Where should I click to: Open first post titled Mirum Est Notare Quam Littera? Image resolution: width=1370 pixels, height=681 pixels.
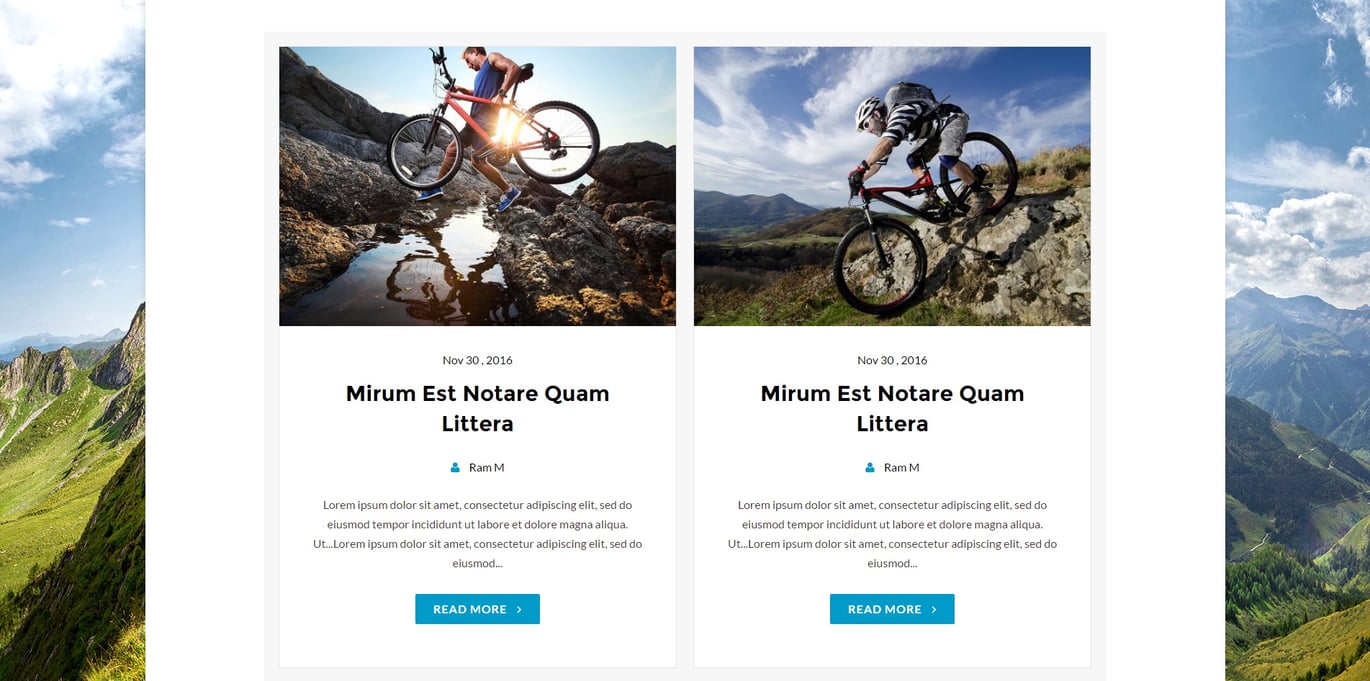477,408
